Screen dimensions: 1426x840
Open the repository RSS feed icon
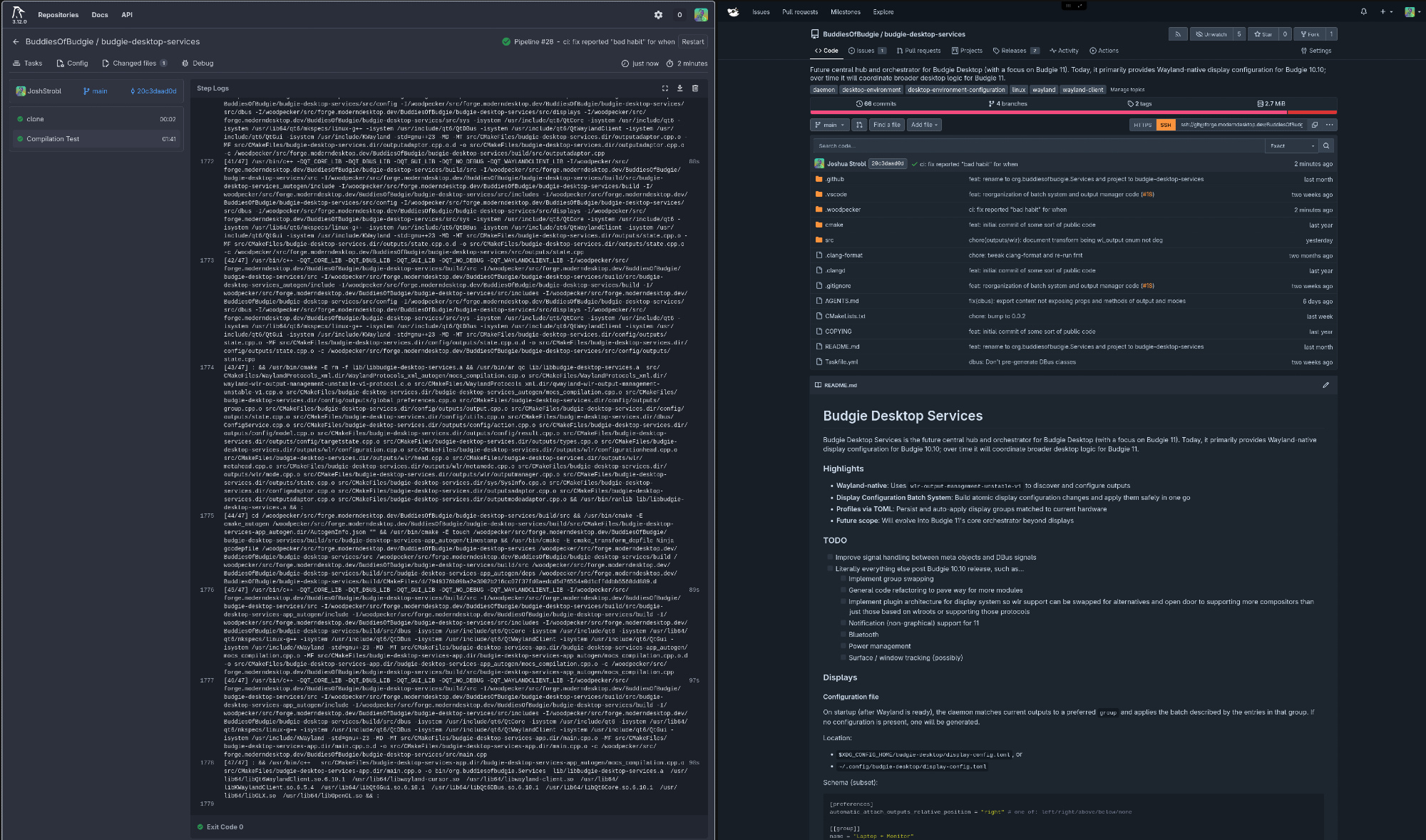1178,34
